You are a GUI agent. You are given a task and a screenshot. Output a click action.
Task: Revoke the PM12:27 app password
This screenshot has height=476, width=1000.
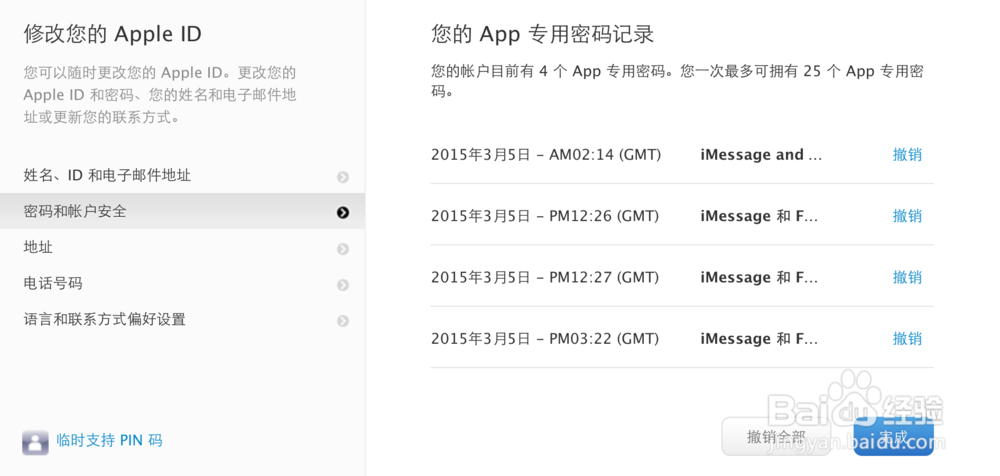(x=907, y=278)
